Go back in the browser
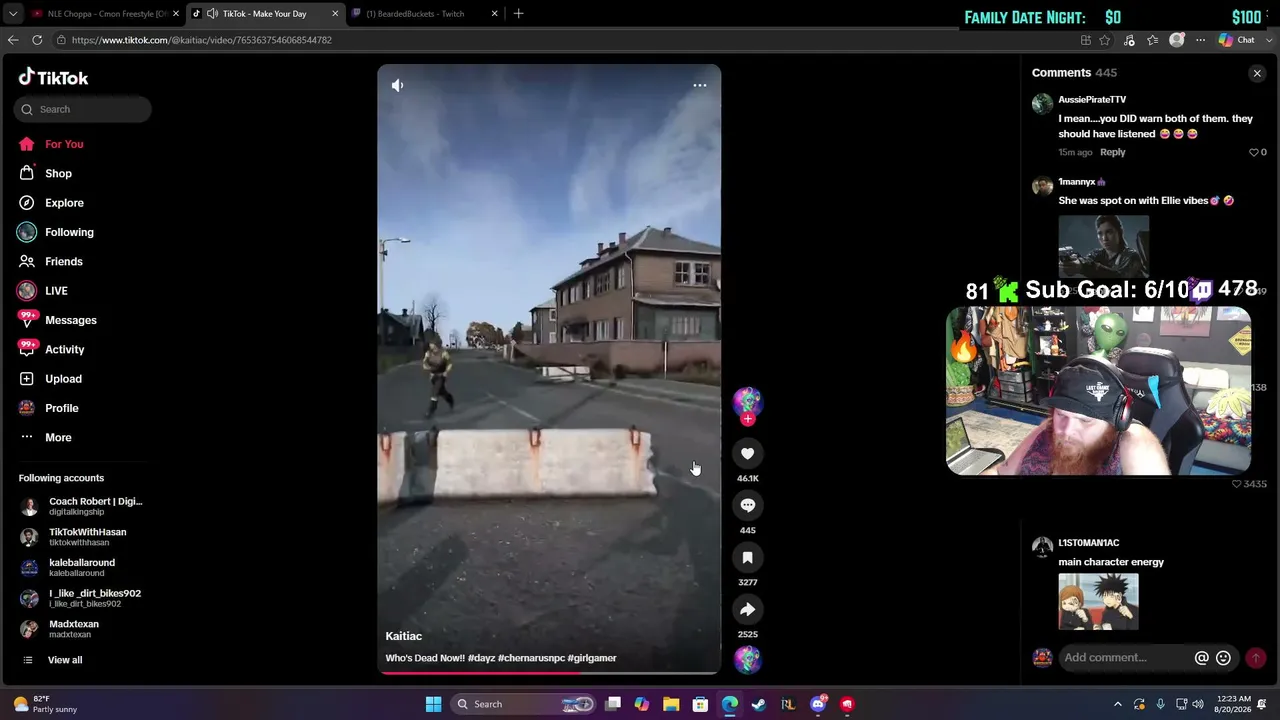 click(13, 40)
